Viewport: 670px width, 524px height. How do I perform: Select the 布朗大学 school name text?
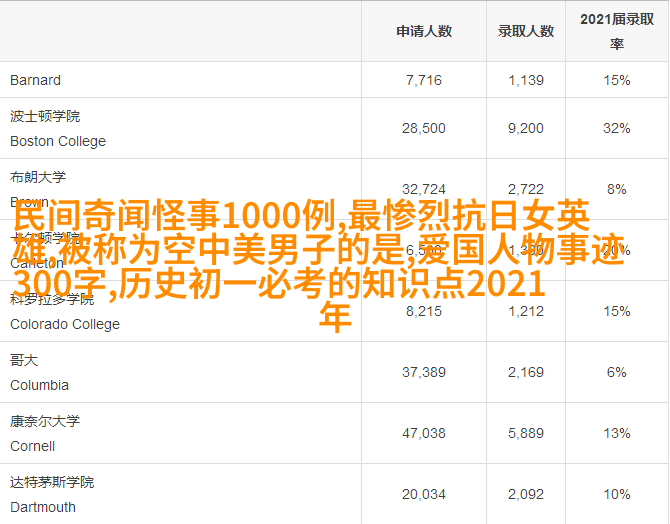click(38, 177)
